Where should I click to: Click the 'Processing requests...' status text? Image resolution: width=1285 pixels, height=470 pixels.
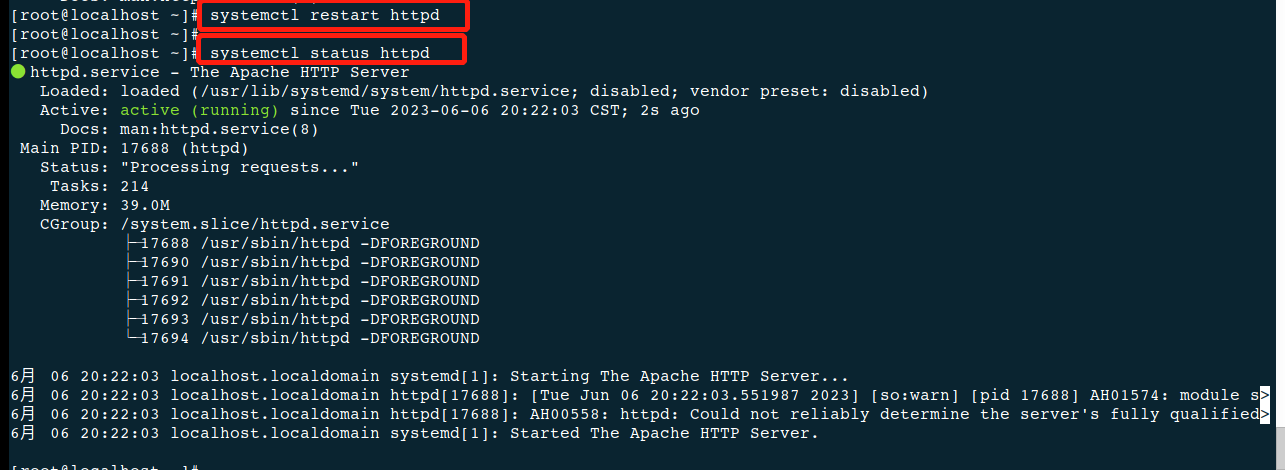239,167
